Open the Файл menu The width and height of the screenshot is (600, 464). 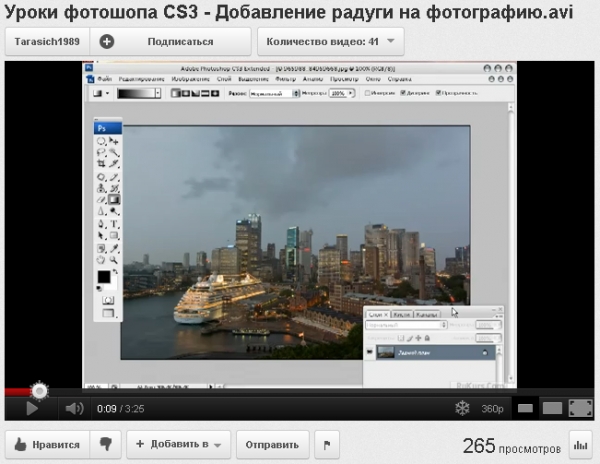point(104,79)
